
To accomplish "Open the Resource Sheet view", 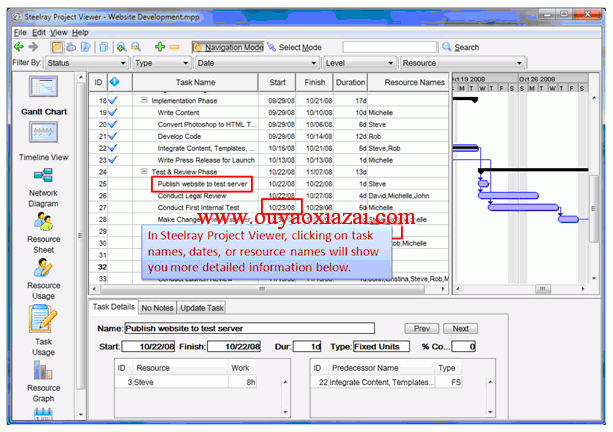I will [x=43, y=222].
